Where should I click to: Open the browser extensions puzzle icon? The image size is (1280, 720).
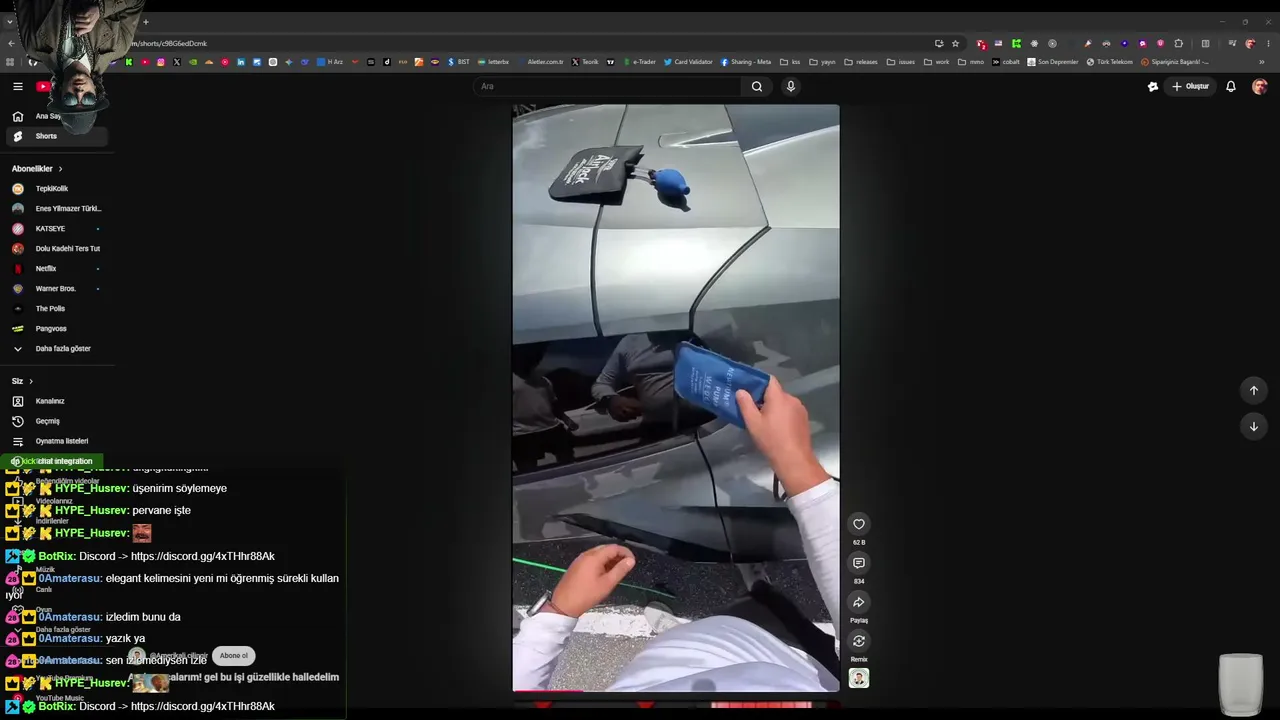click(x=1178, y=44)
